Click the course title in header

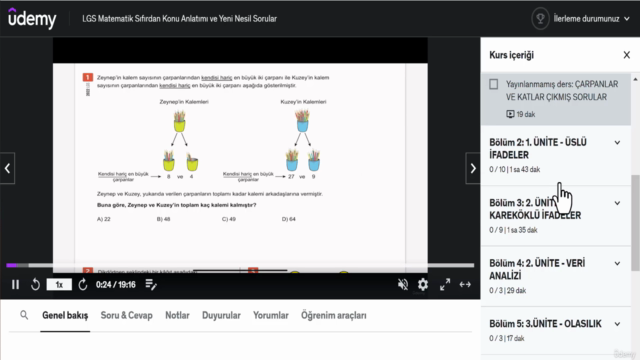pos(180,19)
